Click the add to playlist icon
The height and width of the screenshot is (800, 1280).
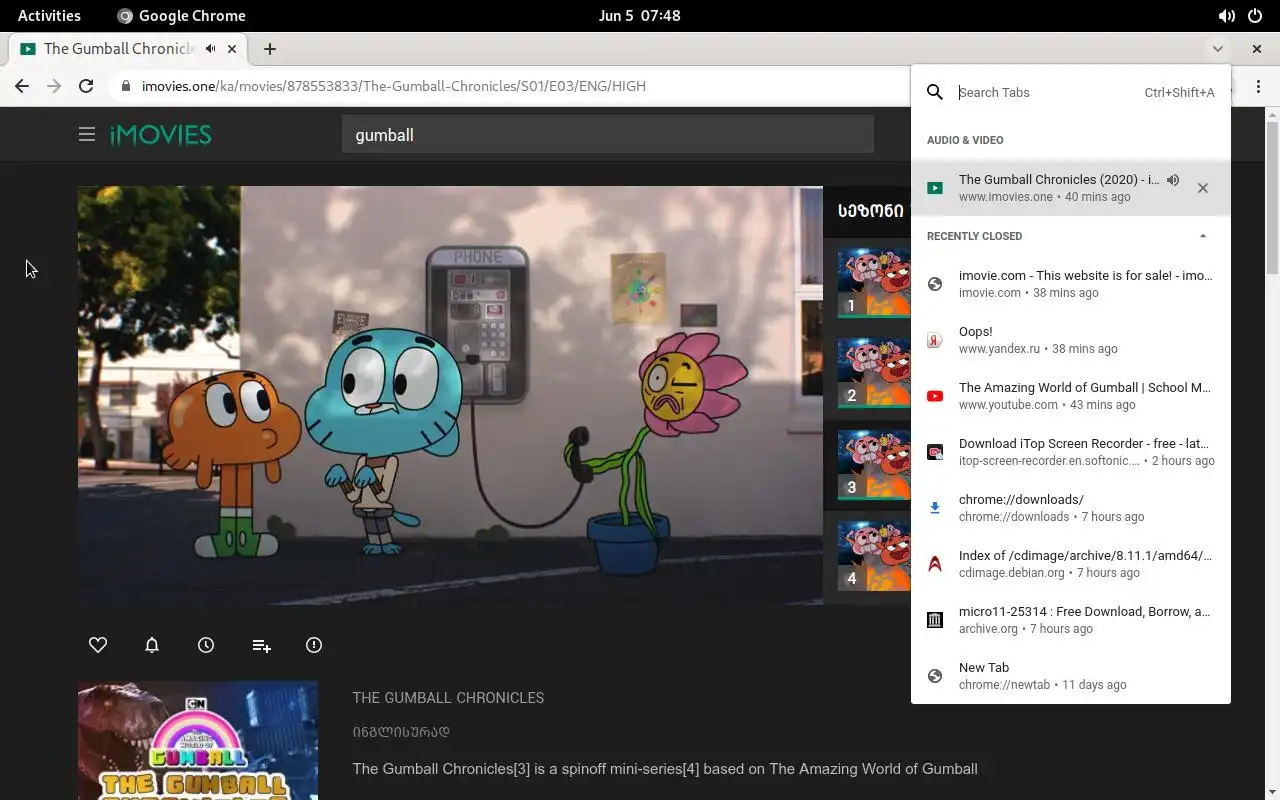(x=261, y=645)
